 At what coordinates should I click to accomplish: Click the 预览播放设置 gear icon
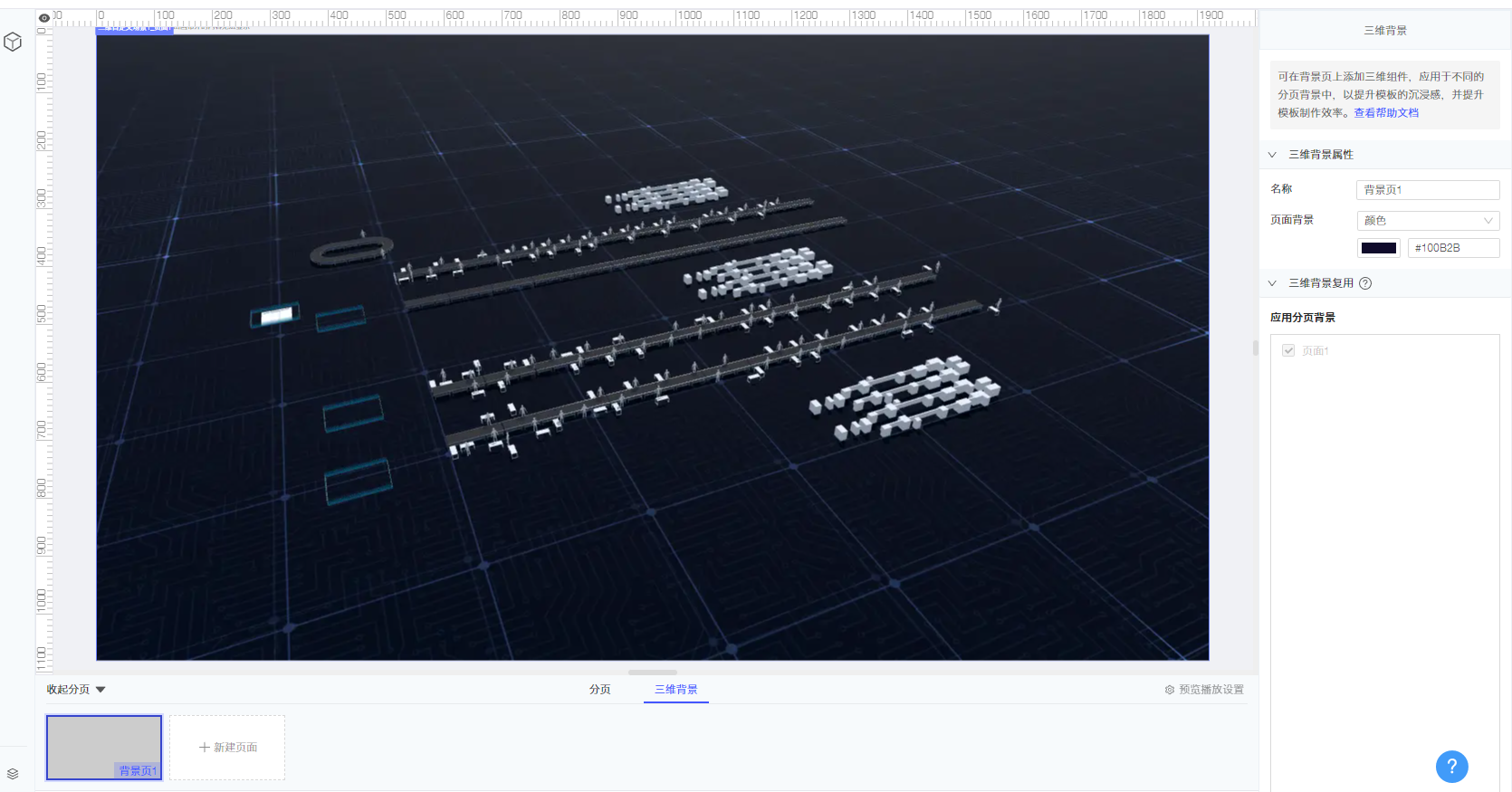point(1170,690)
